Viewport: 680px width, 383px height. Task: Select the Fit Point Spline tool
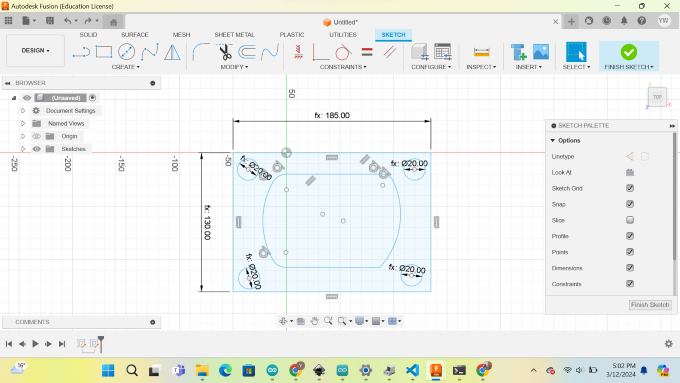(149, 52)
